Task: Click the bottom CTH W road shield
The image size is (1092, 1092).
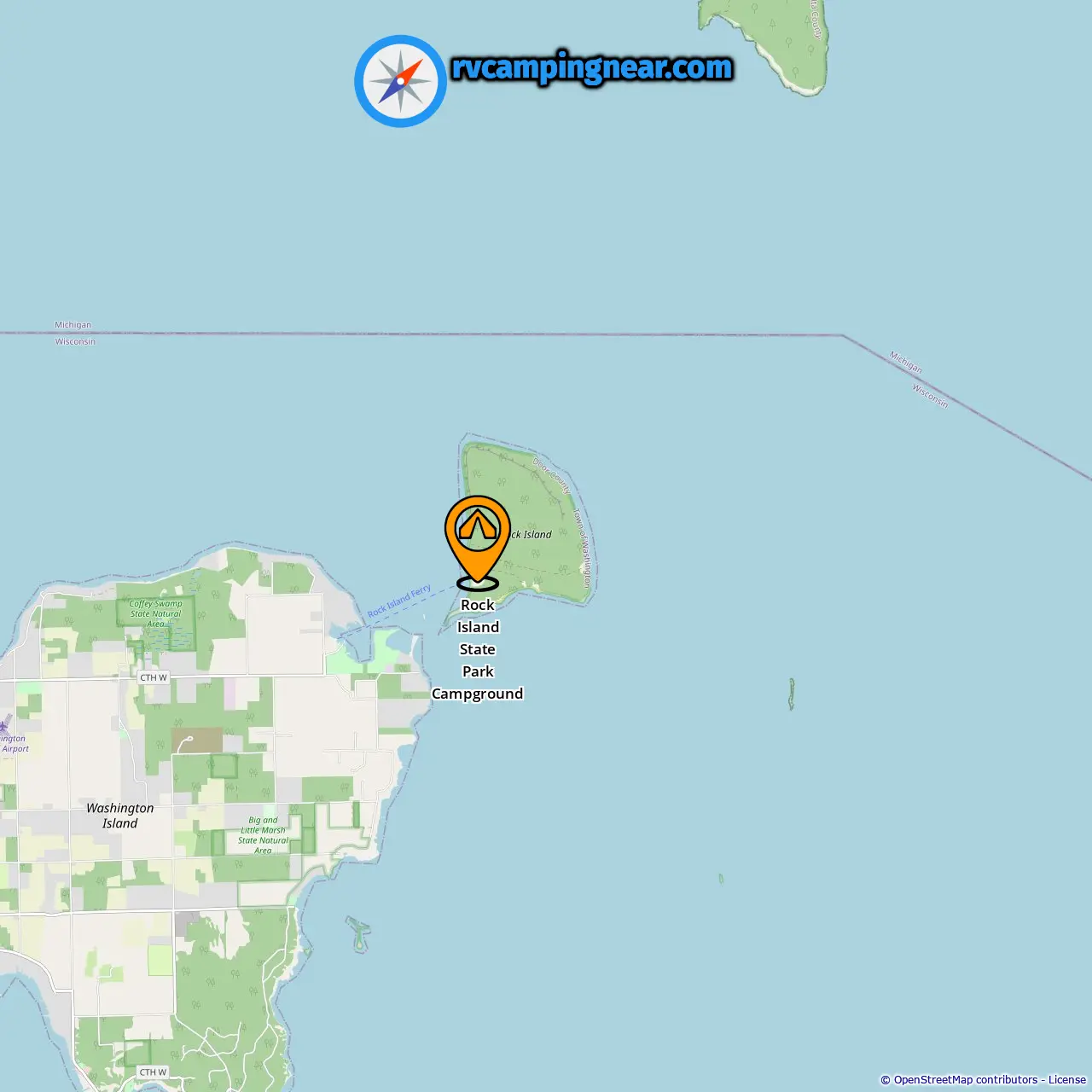Action: [154, 1072]
